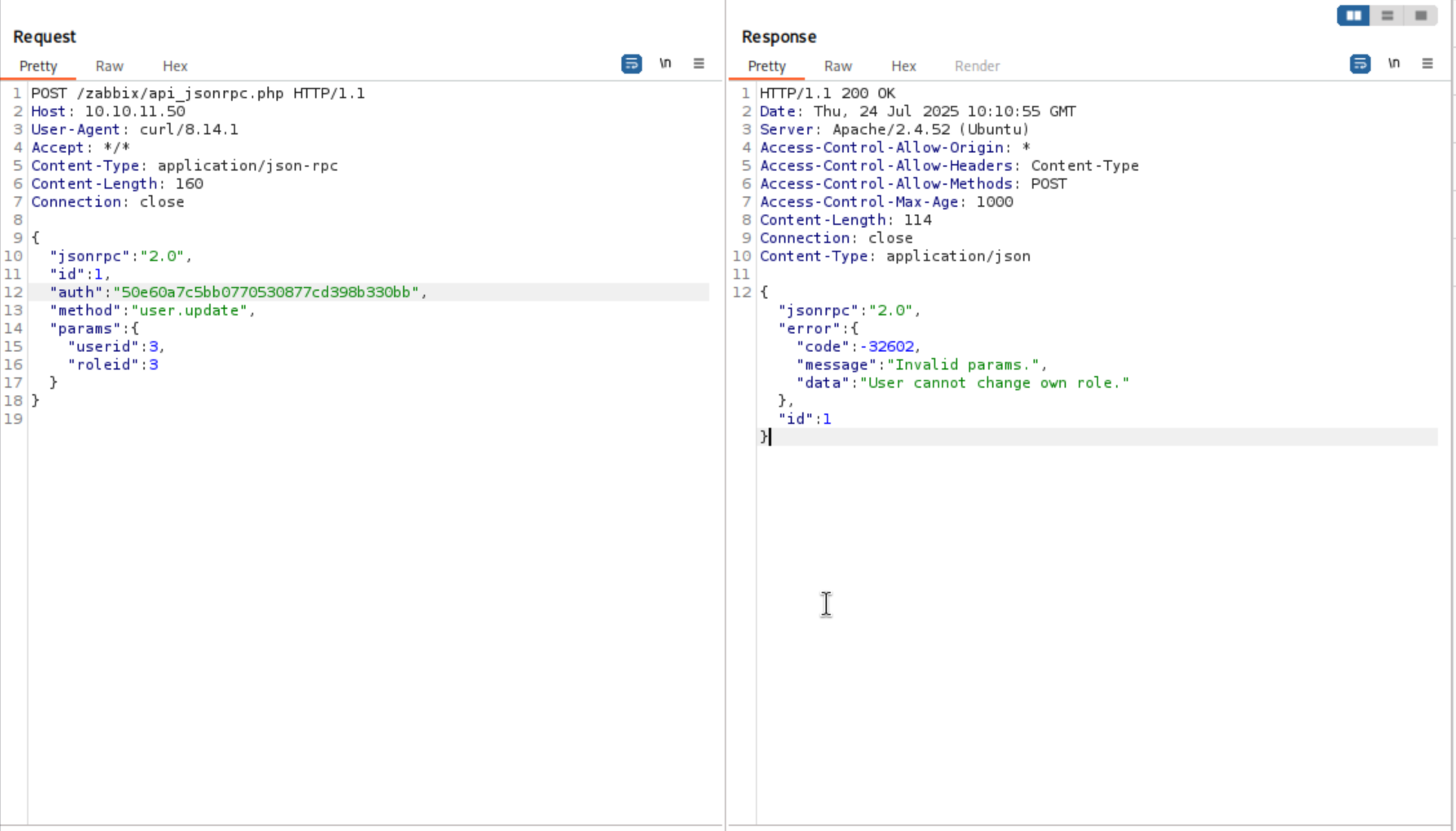Click the User-Agent curl/8.14.1 line
This screenshot has width=1456, height=831.
click(134, 129)
